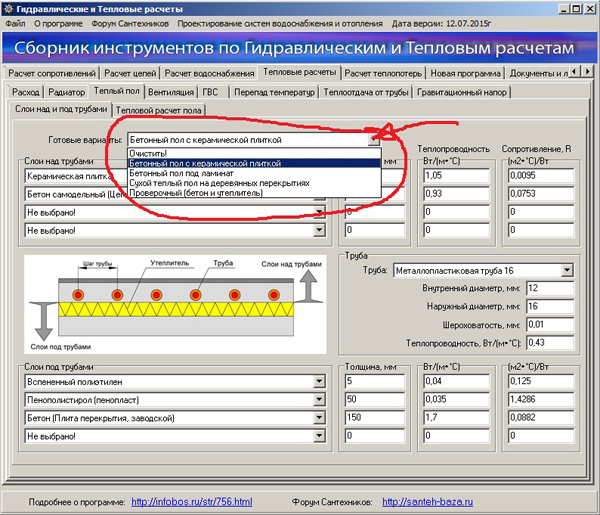Open the Теплоотдача от трубы sub-tab
This screenshot has height=515, width=600.
click(366, 92)
